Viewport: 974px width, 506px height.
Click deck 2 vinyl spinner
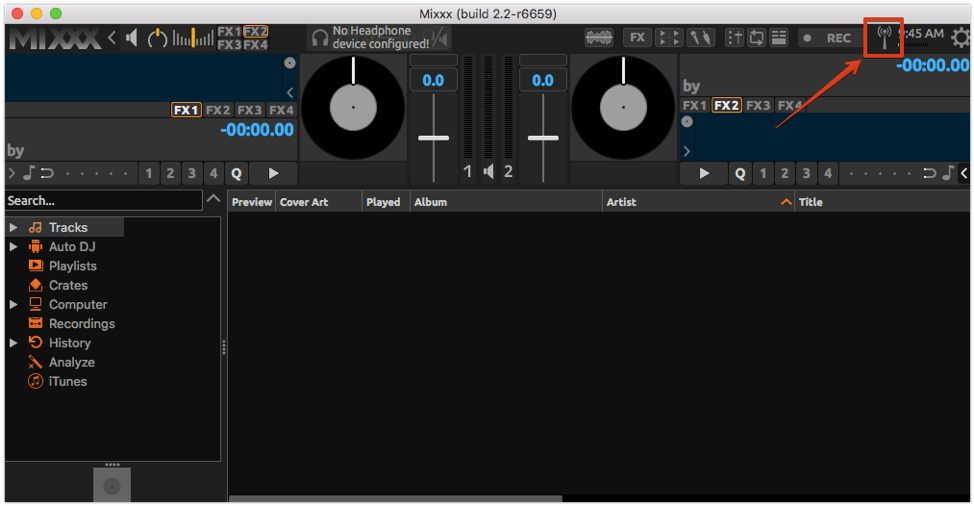click(x=623, y=107)
